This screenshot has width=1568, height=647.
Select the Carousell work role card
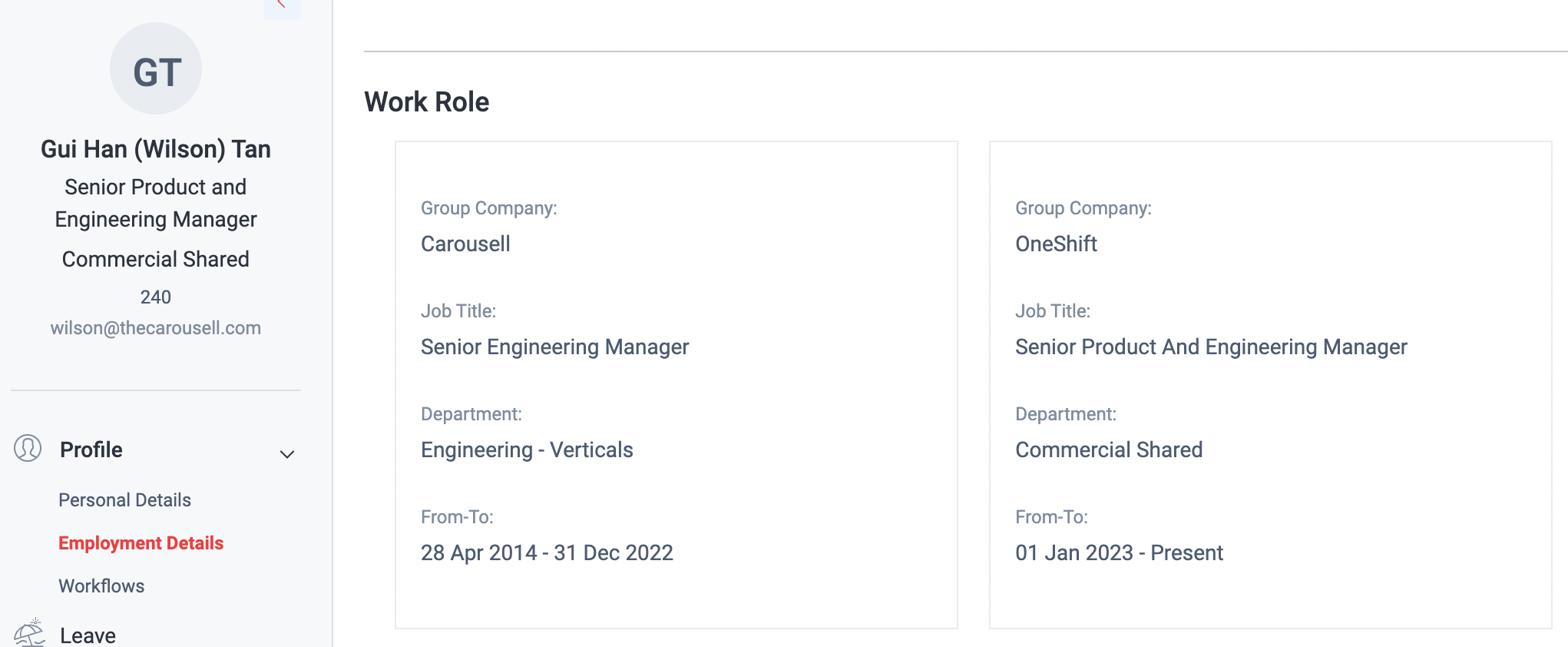tap(676, 385)
